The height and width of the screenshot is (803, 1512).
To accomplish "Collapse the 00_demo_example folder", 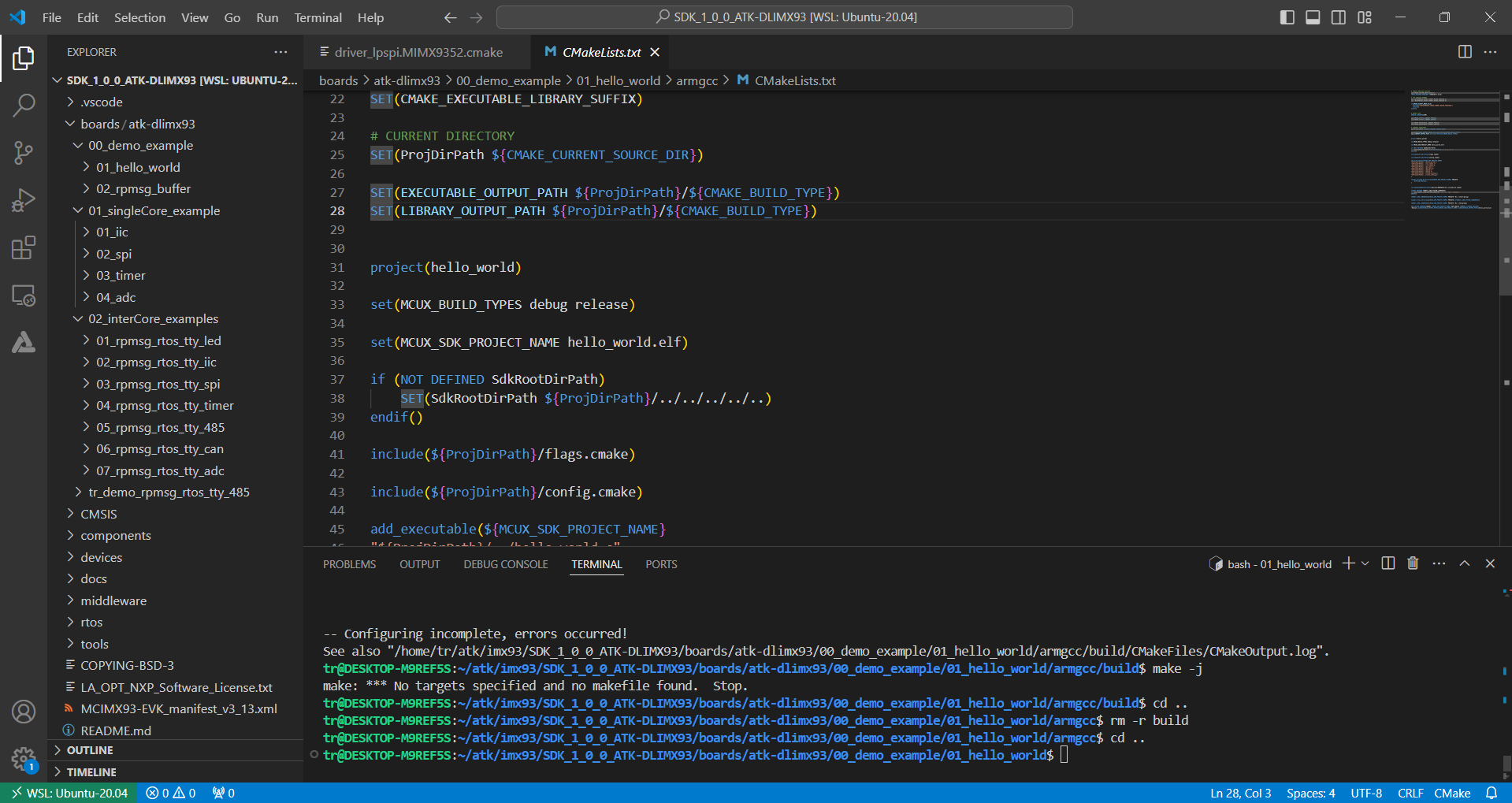I will [175, 146].
